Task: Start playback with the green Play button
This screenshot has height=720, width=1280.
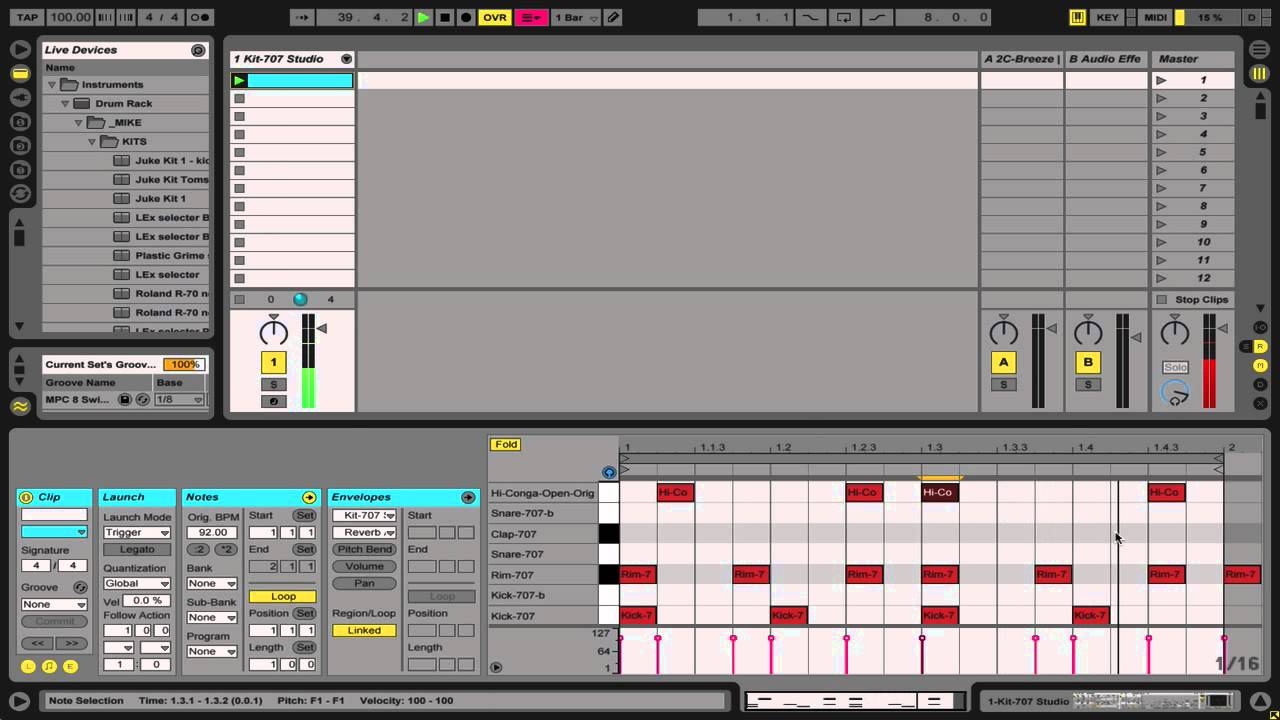Action: (x=424, y=17)
